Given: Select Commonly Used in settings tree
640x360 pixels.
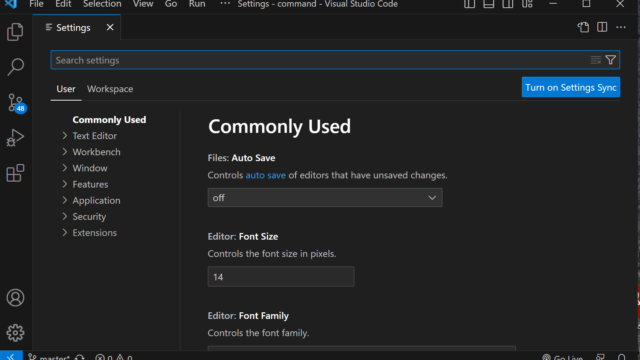Looking at the screenshot, I should click(x=109, y=120).
